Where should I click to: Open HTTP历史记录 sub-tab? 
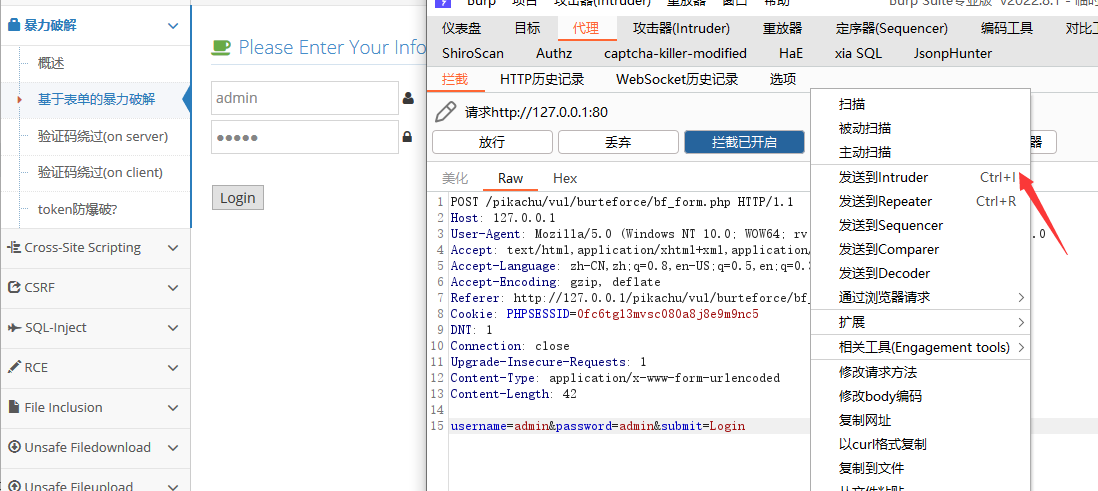pos(542,79)
